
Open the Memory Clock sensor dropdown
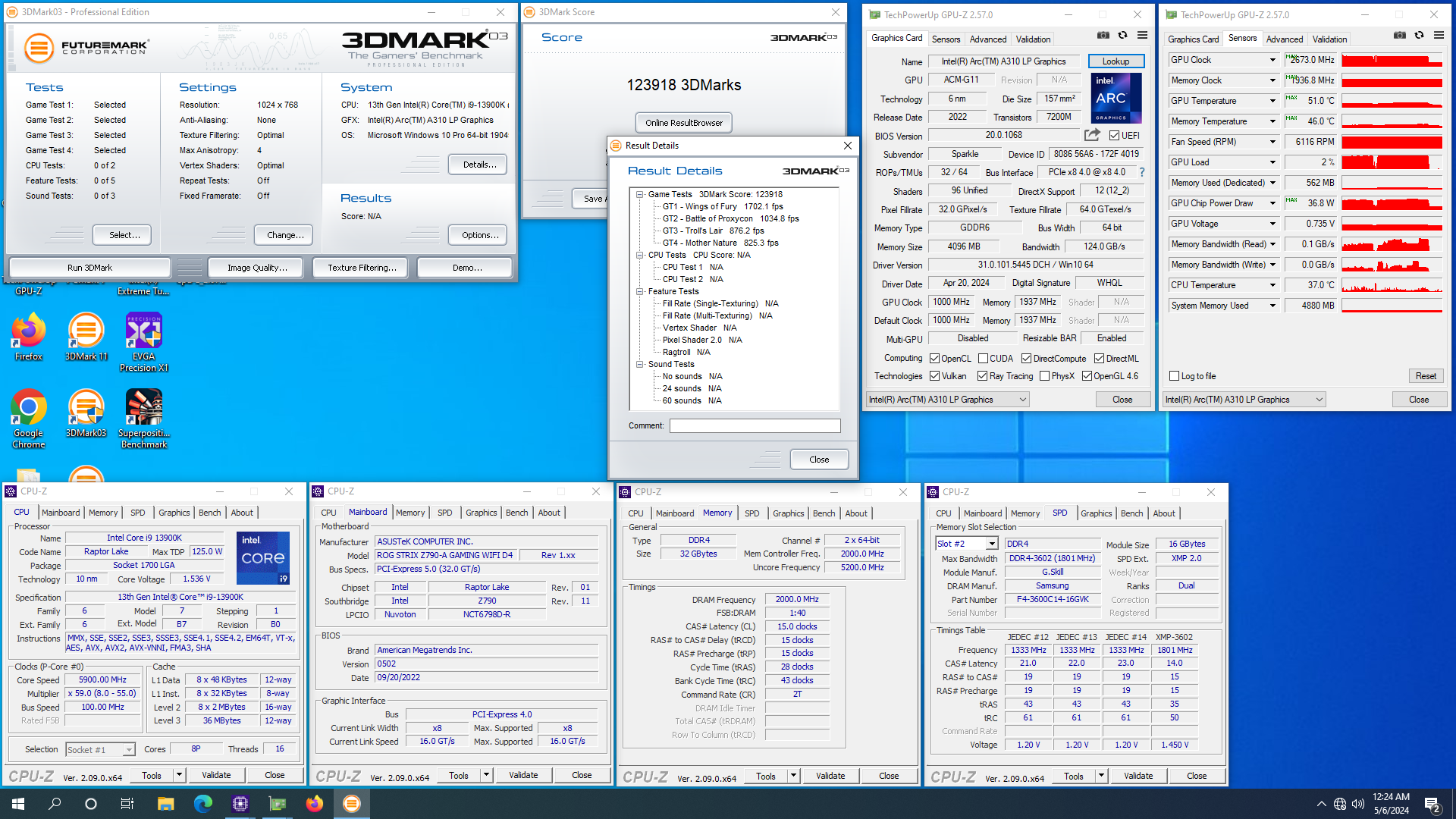[1272, 80]
